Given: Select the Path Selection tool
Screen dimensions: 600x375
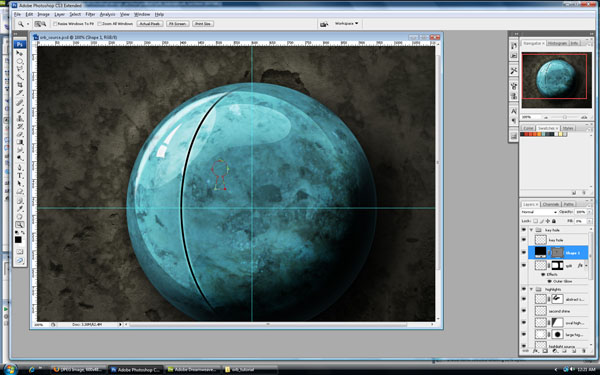Looking at the screenshot, I should pos(19,184).
